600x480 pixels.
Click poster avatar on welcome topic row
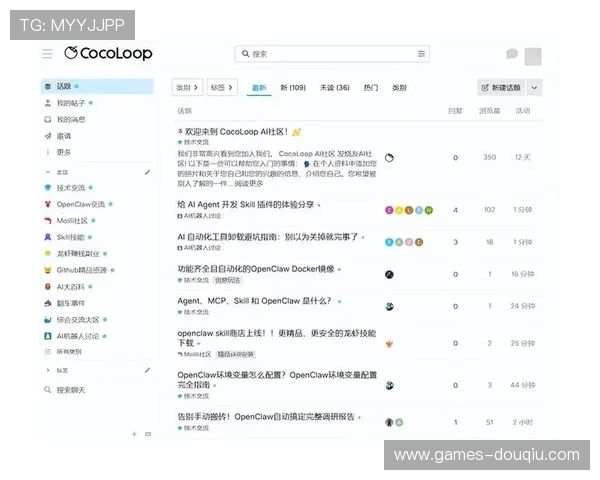(x=389, y=158)
